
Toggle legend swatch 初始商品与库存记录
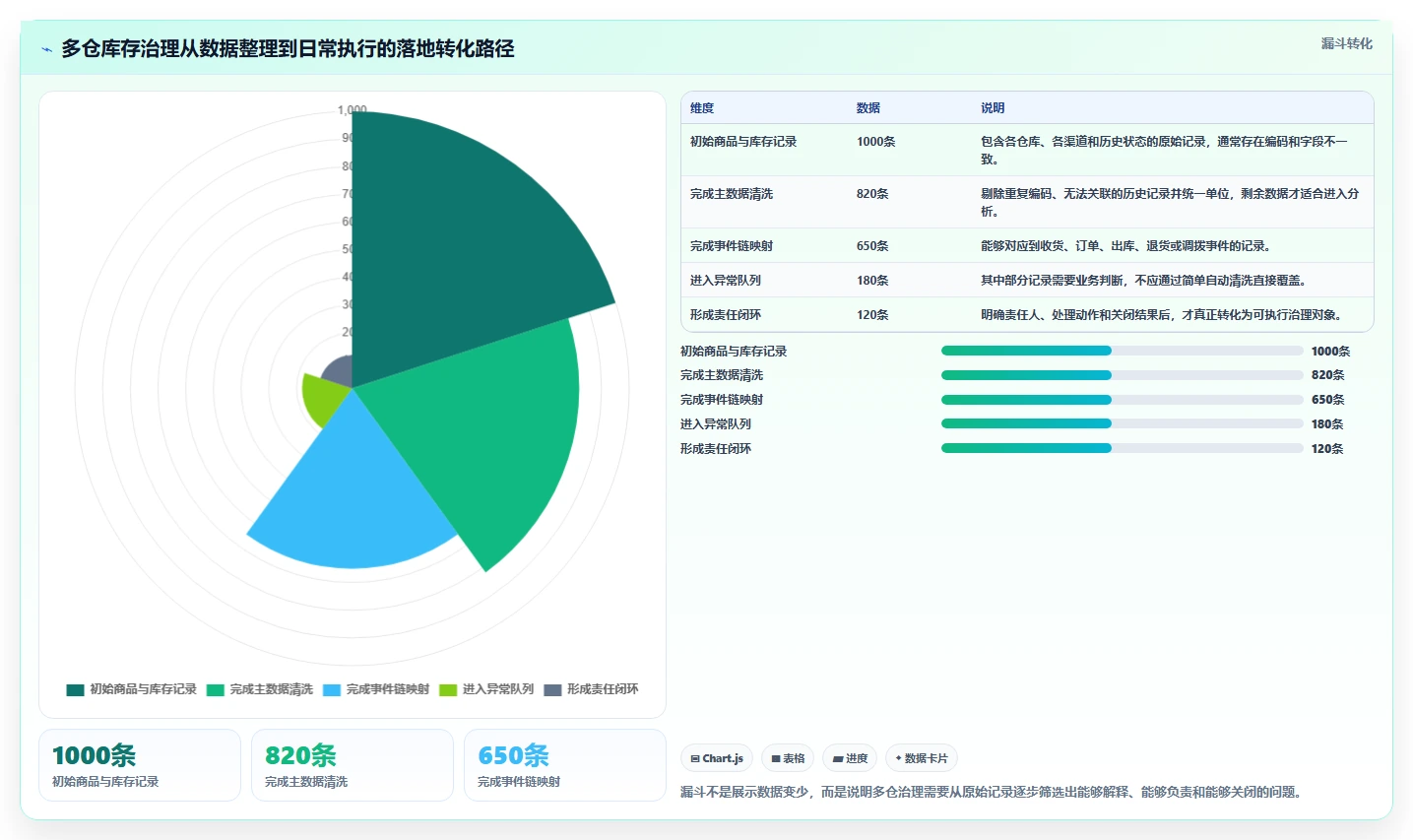75,689
